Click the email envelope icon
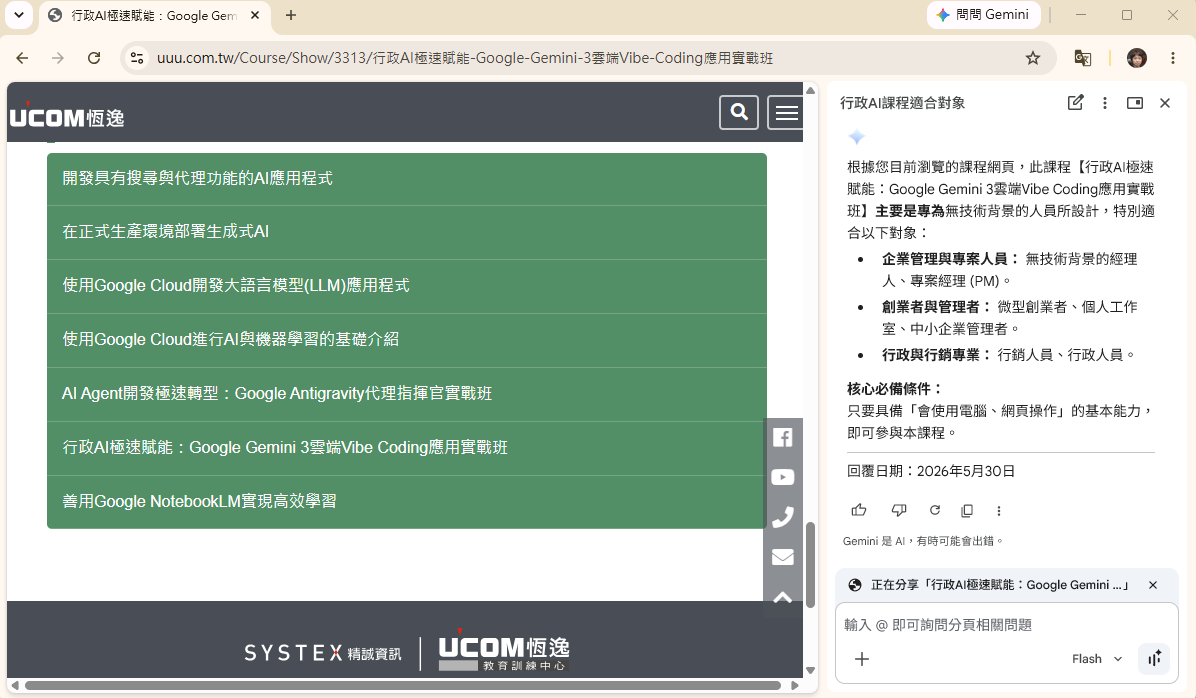Viewport: 1196px width, 698px height. pos(783,557)
